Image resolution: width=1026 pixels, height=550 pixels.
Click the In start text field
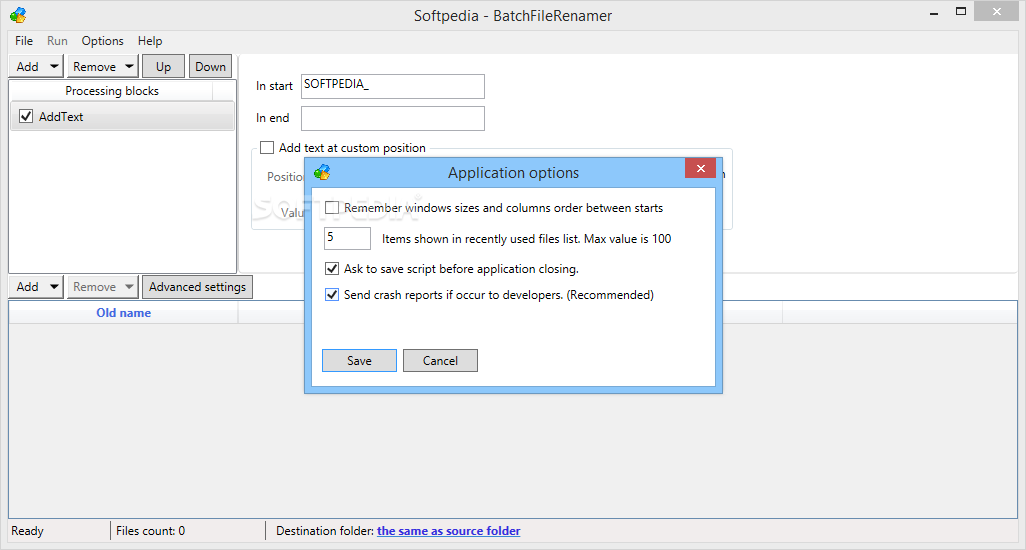pyautogui.click(x=393, y=86)
